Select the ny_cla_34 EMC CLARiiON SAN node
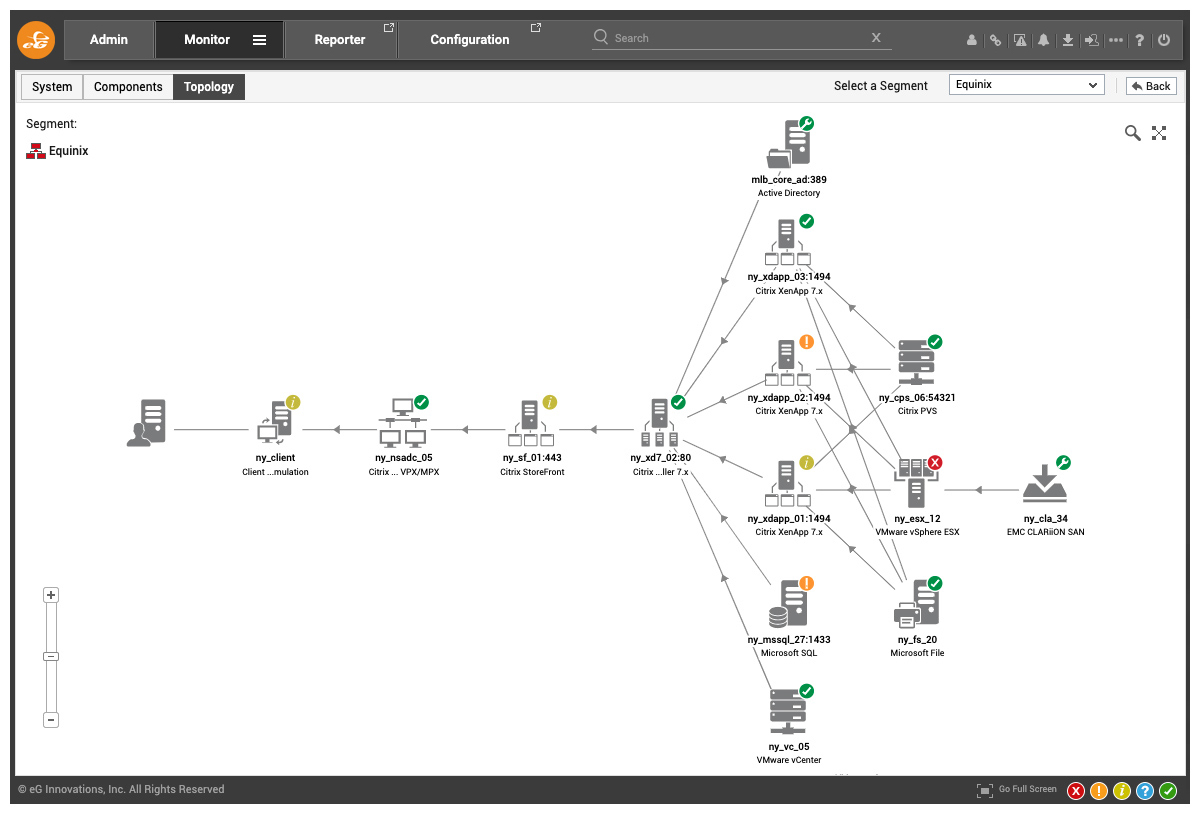Screen dimensions: 1200x814 pos(1046,484)
